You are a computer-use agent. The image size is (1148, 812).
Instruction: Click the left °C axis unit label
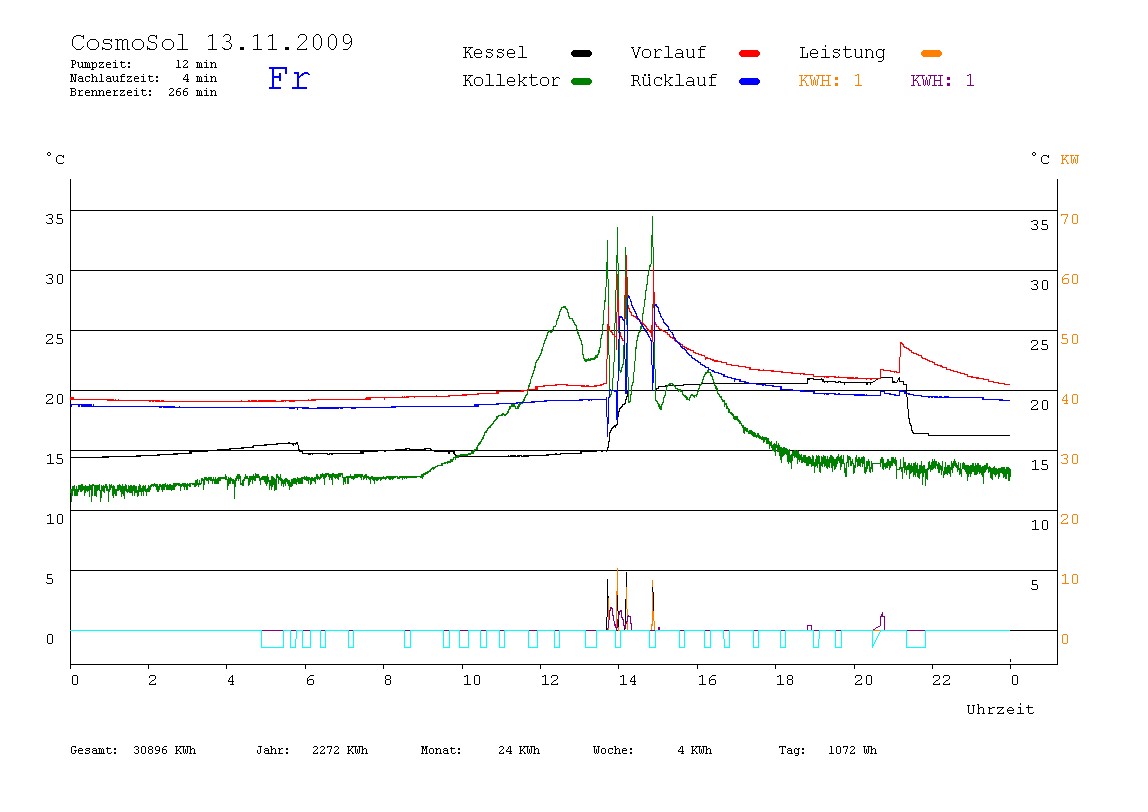pos(56,159)
